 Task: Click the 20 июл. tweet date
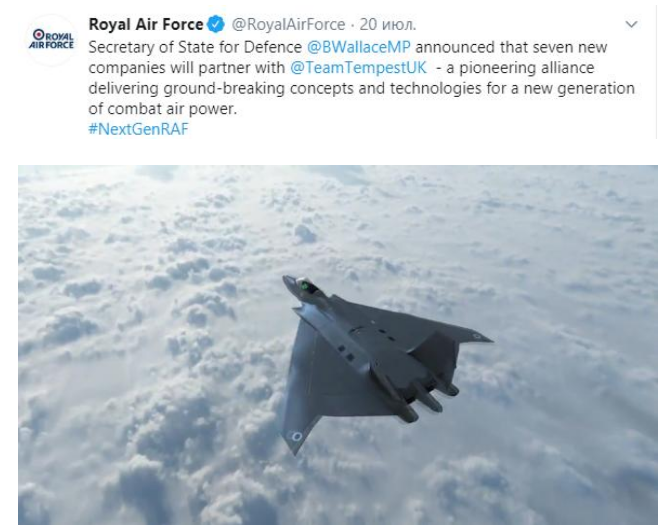(x=388, y=25)
